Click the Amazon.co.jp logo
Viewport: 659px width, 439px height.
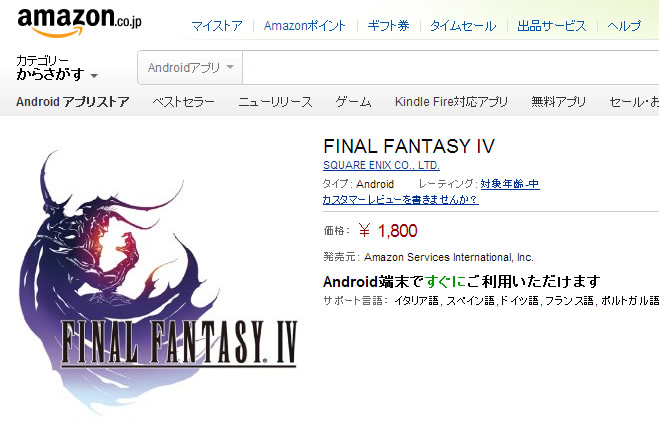pos(79,22)
